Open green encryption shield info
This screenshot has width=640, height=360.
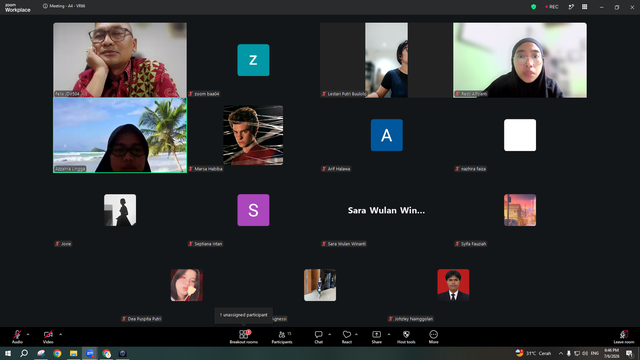(533, 7)
